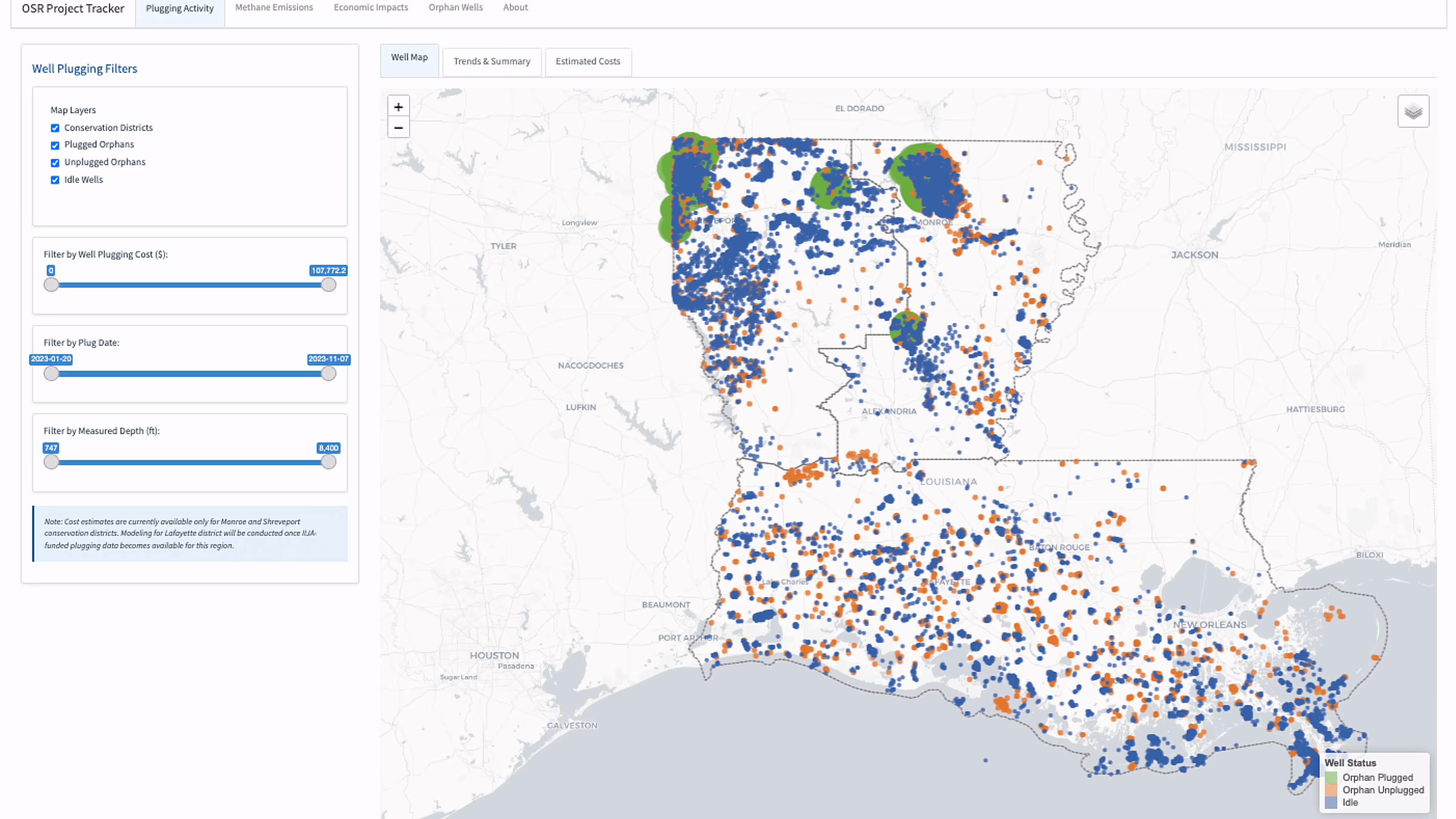Open the basemap layers icon on the map
This screenshot has height=819, width=1456.
tap(1413, 111)
